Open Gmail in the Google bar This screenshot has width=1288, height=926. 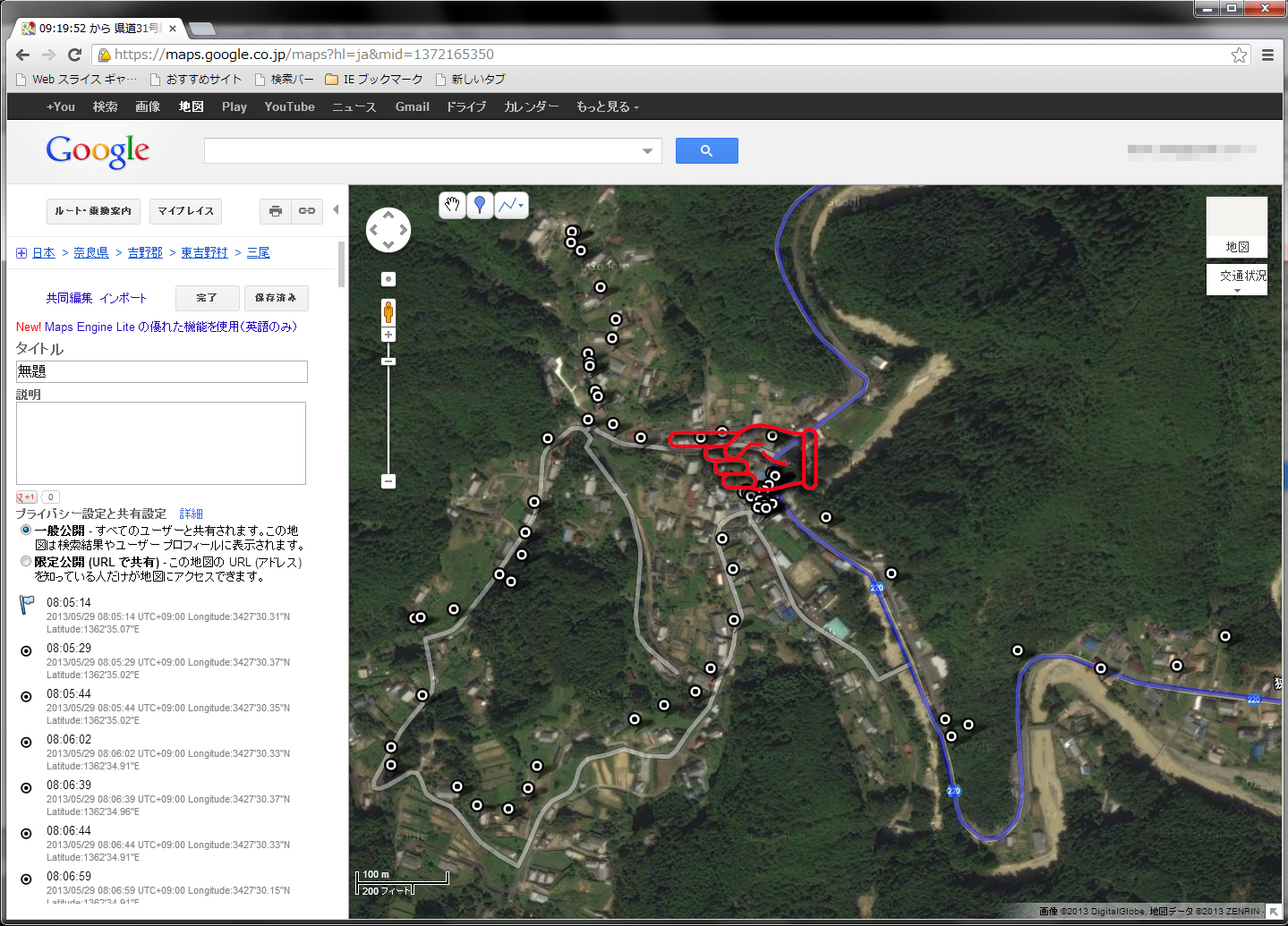click(413, 106)
